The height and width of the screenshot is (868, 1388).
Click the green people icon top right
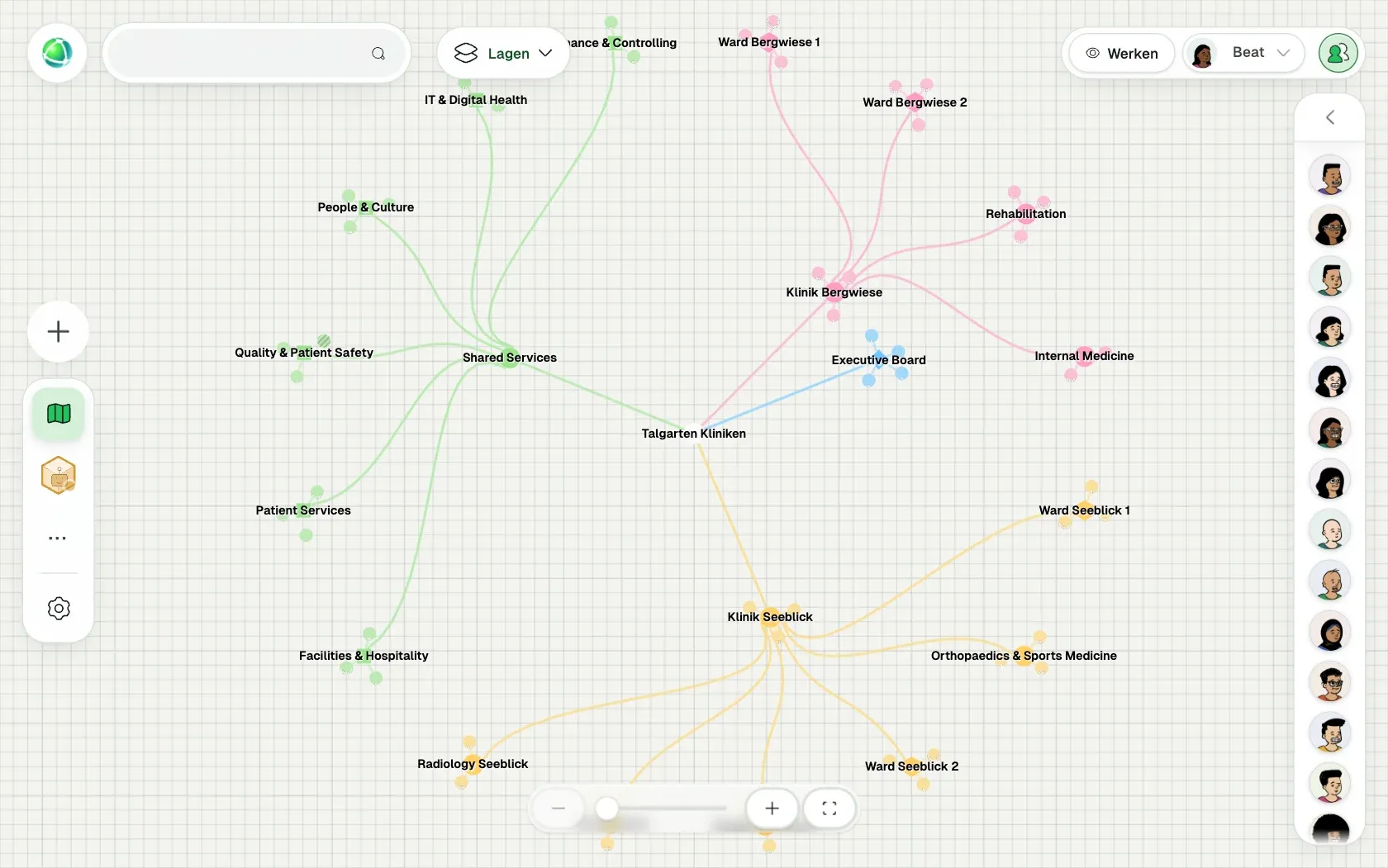click(1338, 54)
